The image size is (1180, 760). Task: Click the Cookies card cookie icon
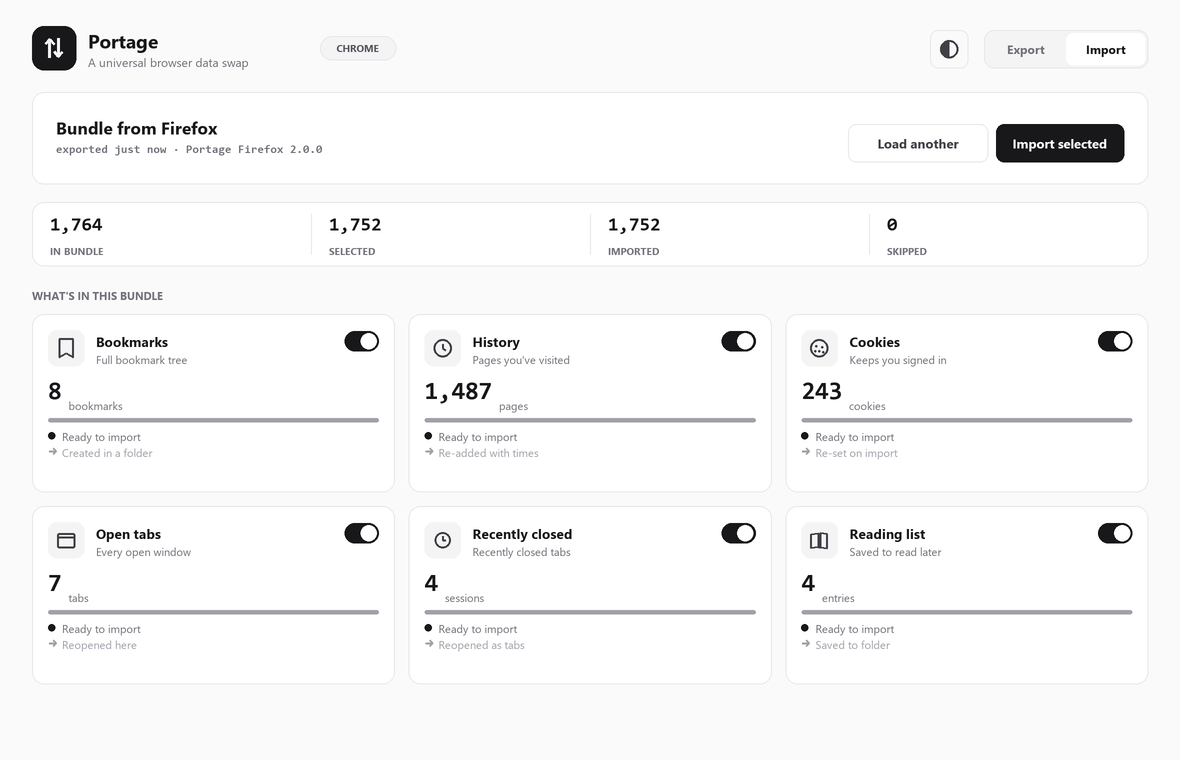[x=820, y=348]
